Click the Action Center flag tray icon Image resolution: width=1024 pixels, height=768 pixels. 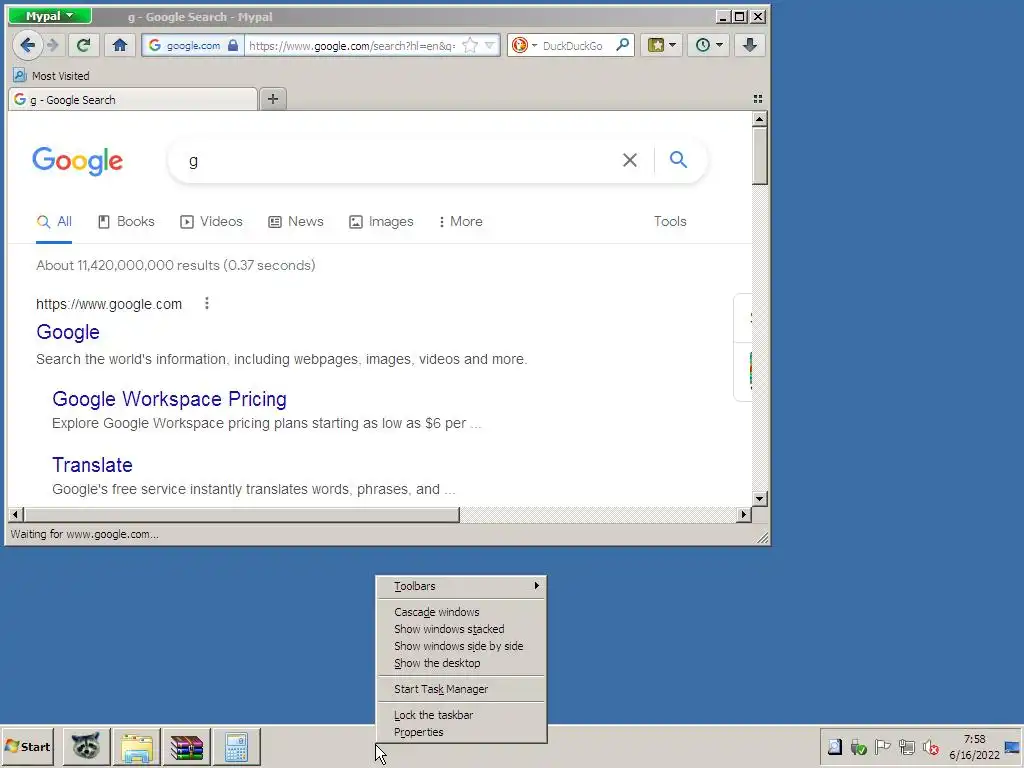[882, 746]
